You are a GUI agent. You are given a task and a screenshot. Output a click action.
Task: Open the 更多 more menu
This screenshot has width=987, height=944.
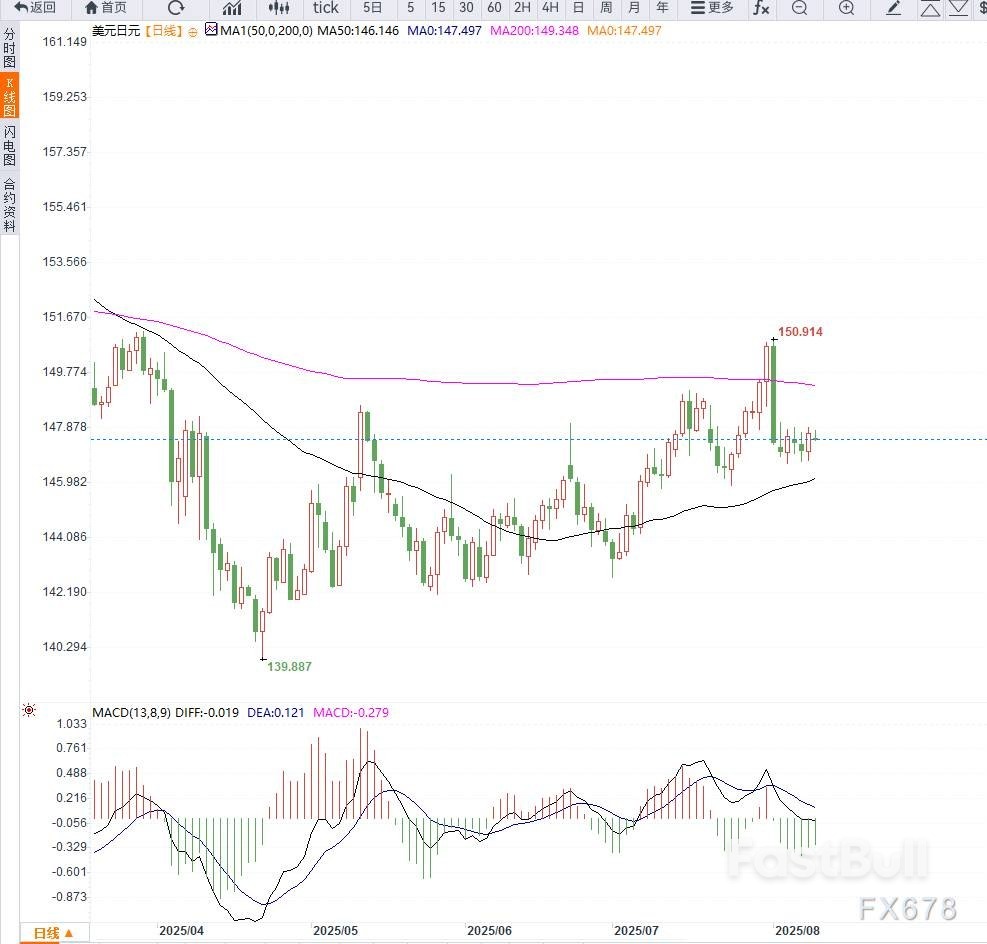(x=712, y=8)
